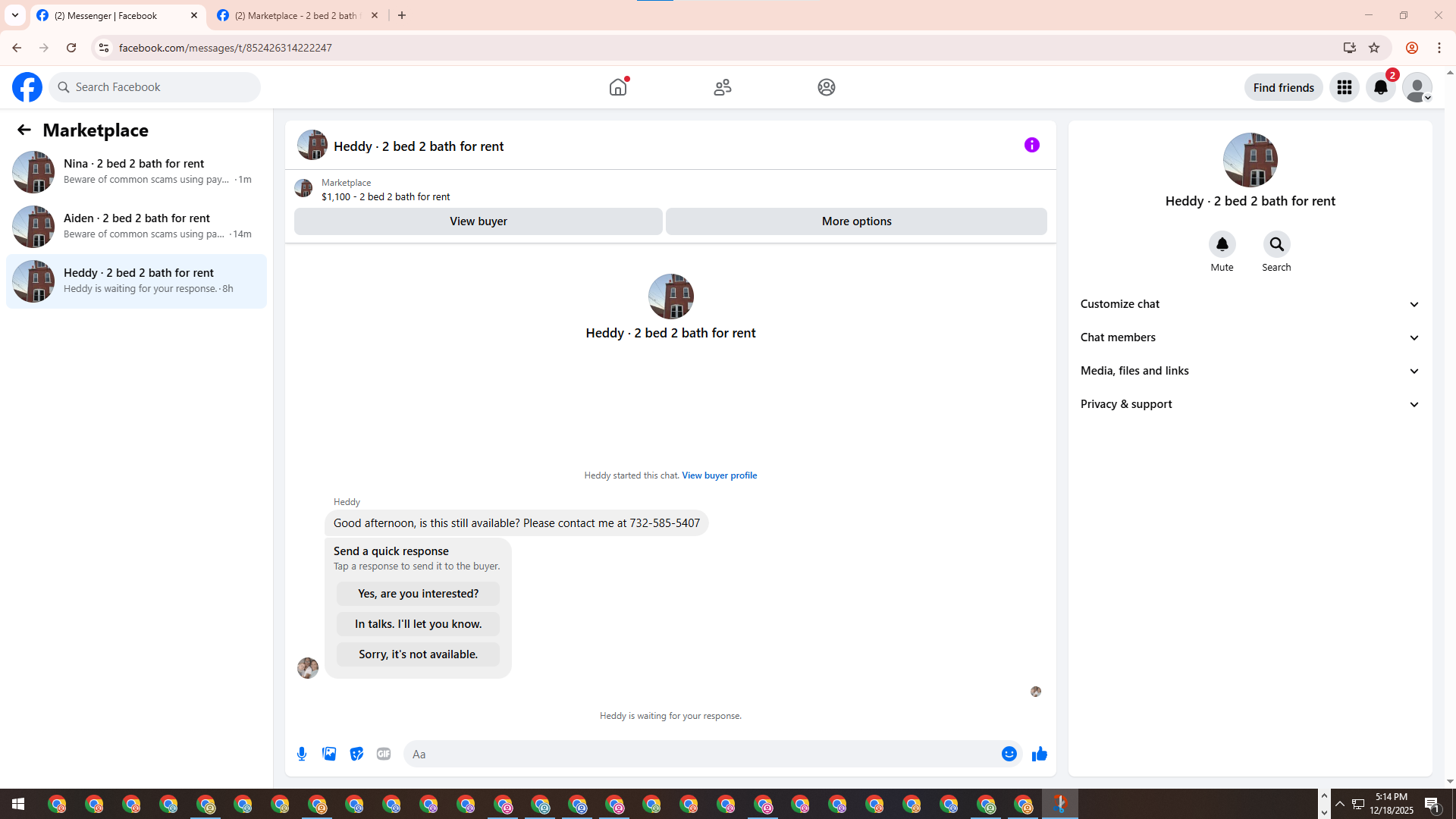
Task: Open the Windows notification center
Action: pyautogui.click(x=1432, y=804)
